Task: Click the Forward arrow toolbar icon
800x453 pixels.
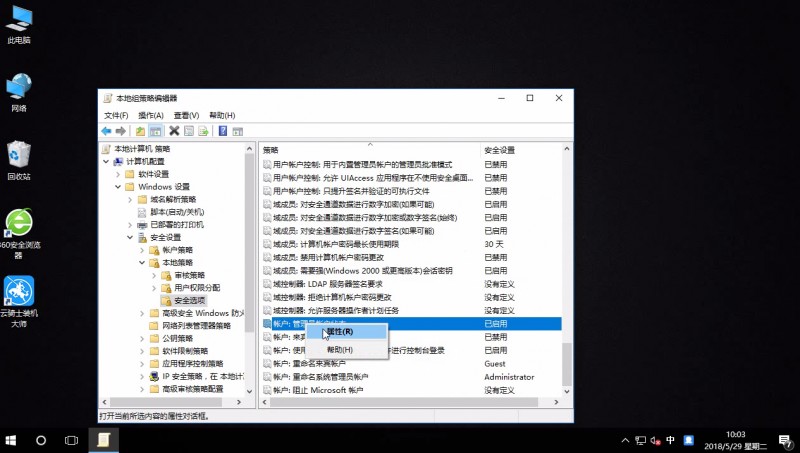Action: 121,131
